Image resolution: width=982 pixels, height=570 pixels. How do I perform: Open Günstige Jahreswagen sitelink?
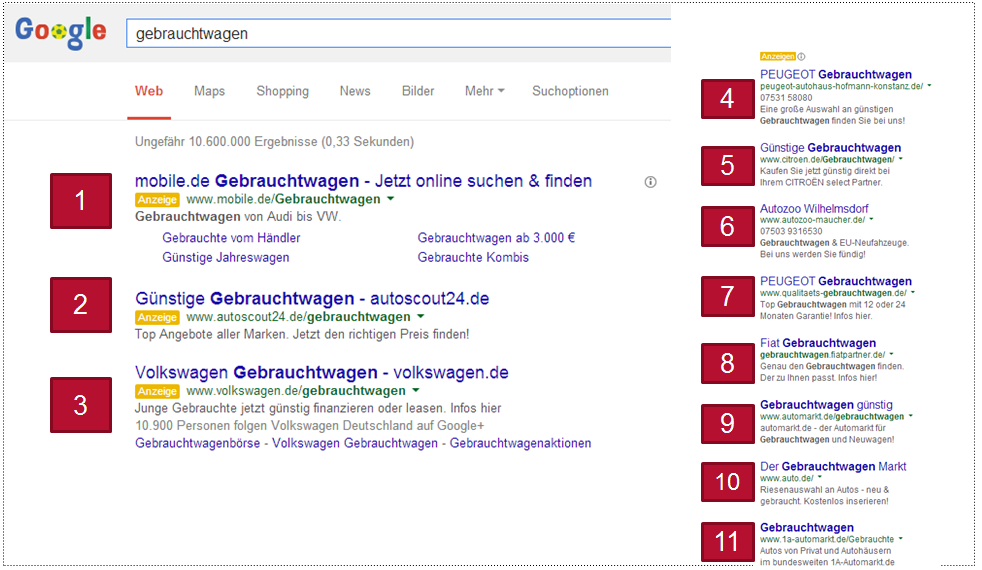tap(225, 257)
